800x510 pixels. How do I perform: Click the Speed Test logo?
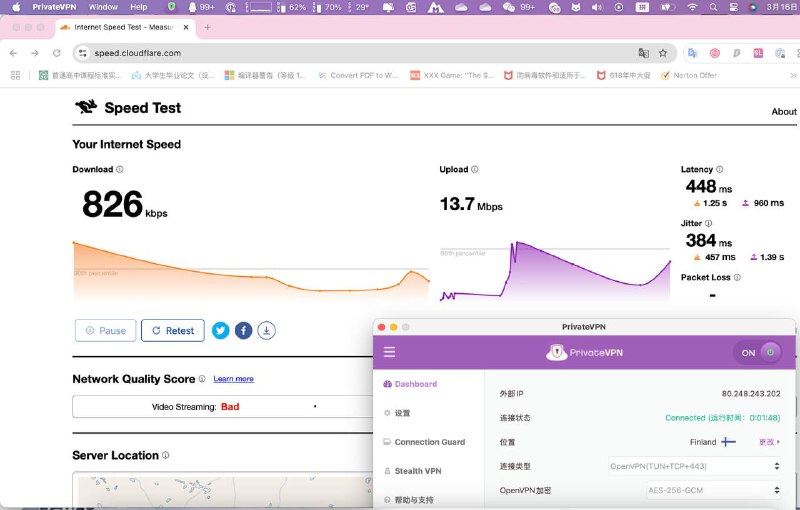[x=128, y=108]
